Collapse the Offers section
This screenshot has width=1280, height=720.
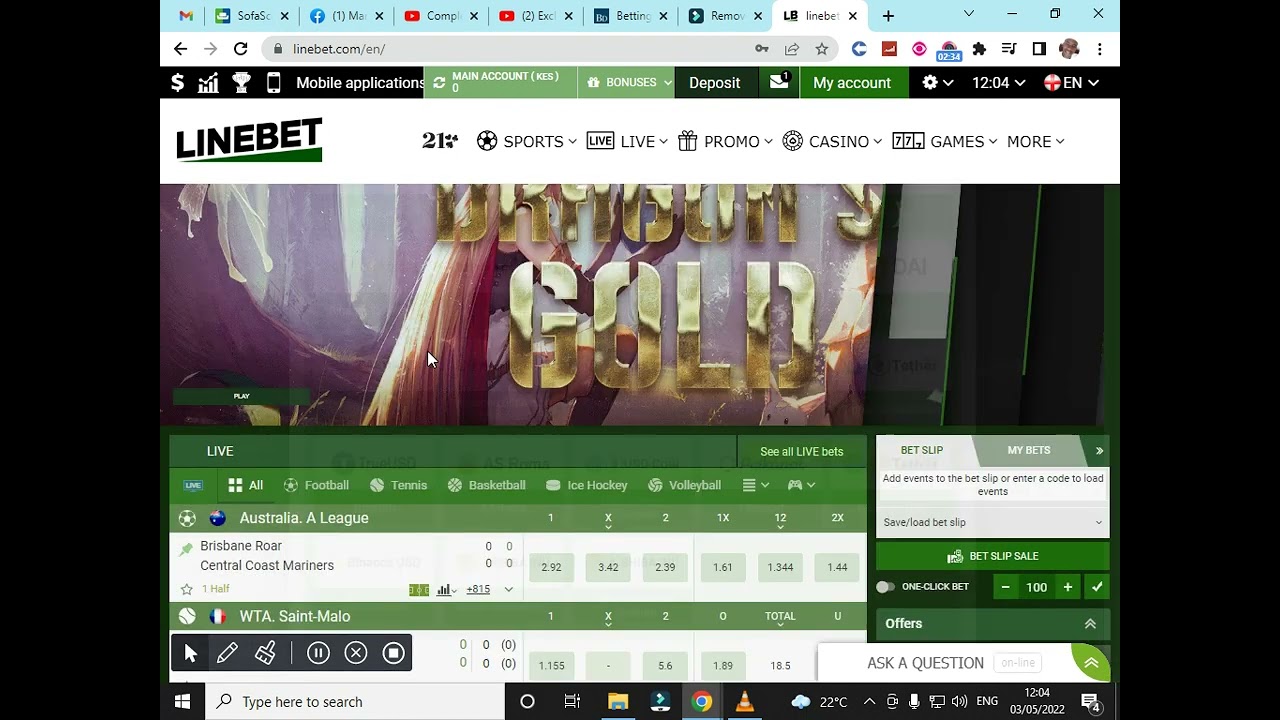(1090, 624)
